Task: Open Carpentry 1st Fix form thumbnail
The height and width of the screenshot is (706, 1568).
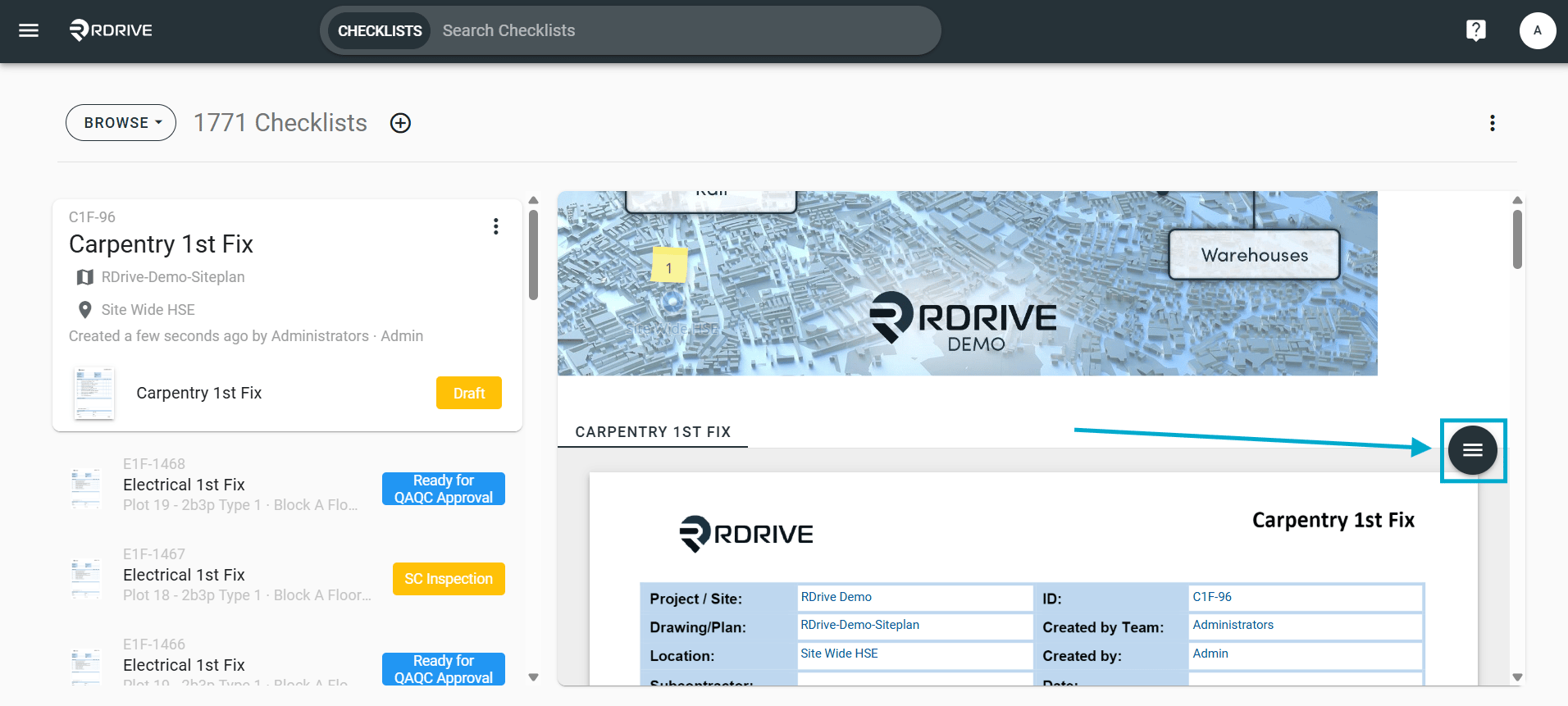Action: pyautogui.click(x=94, y=394)
